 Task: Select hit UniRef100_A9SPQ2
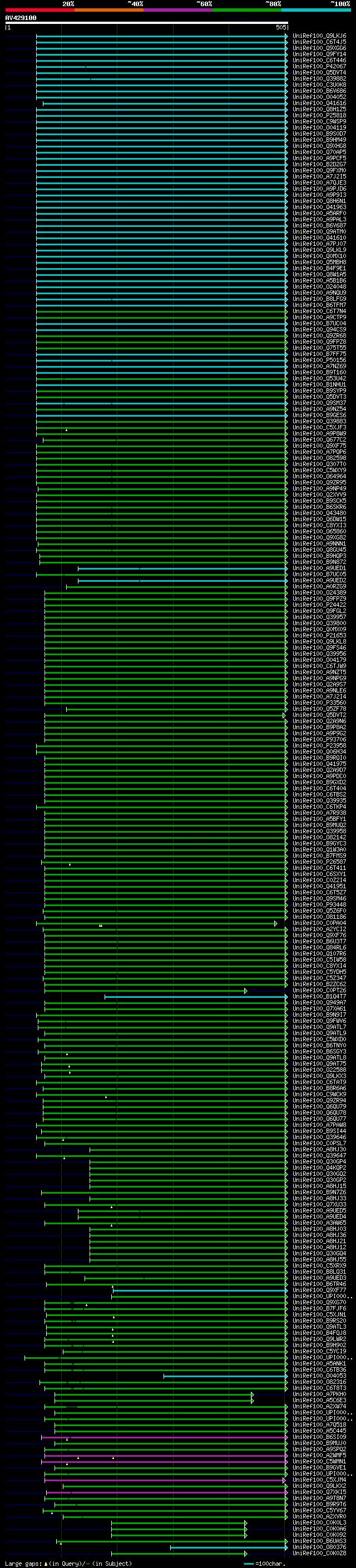pos(319,1450)
